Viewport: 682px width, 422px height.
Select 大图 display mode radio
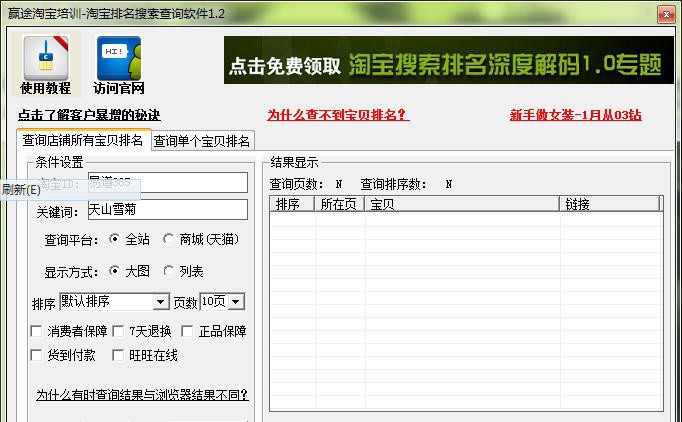(114, 271)
